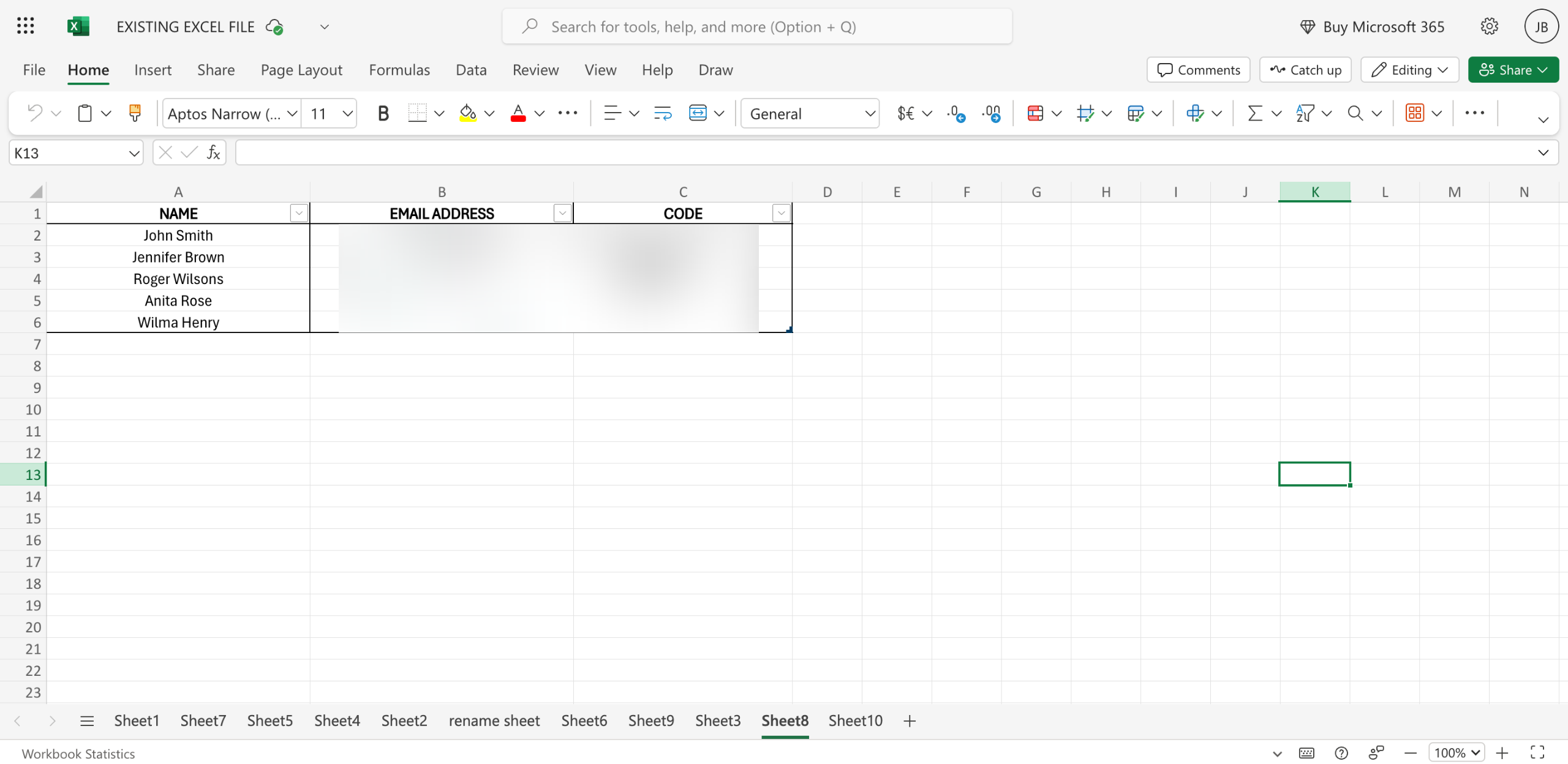Apply the red font color swatch
The width and height of the screenshot is (1568, 764).
518,113
